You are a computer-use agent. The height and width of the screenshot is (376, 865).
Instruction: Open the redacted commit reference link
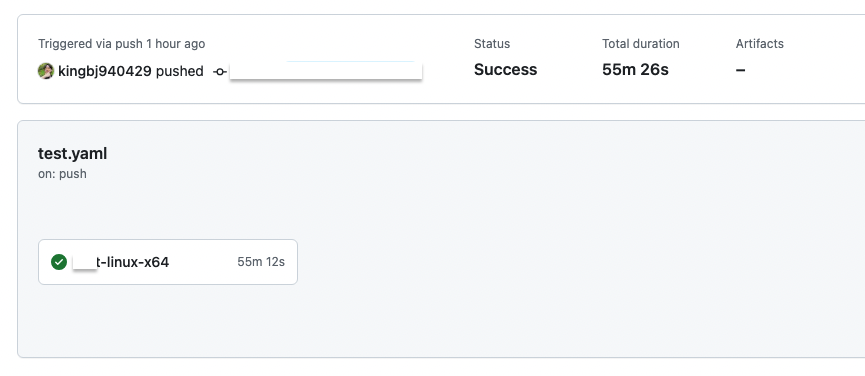(326, 71)
